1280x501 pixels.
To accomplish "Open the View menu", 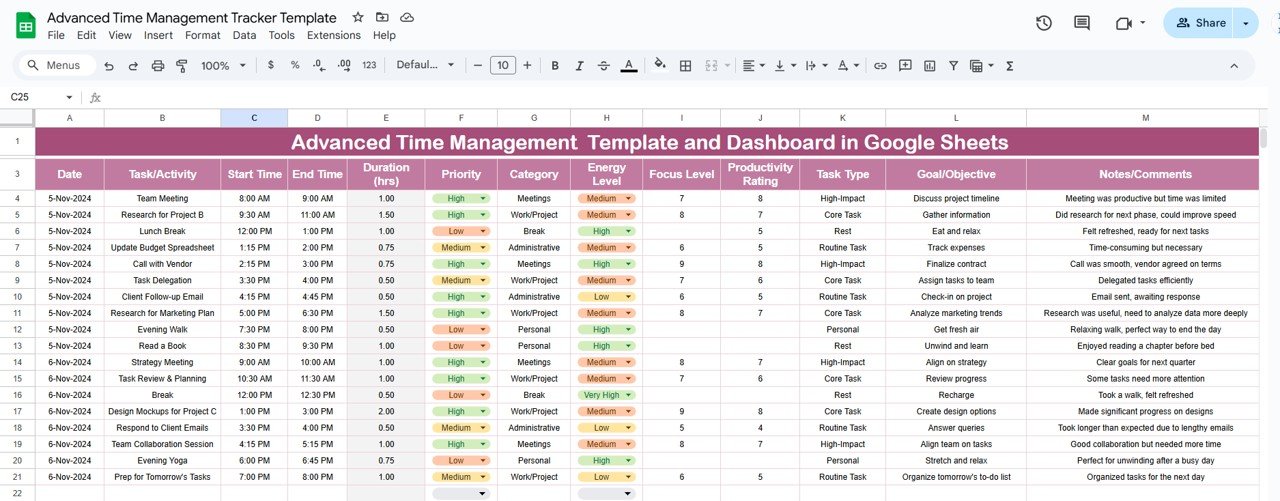I will [x=120, y=35].
